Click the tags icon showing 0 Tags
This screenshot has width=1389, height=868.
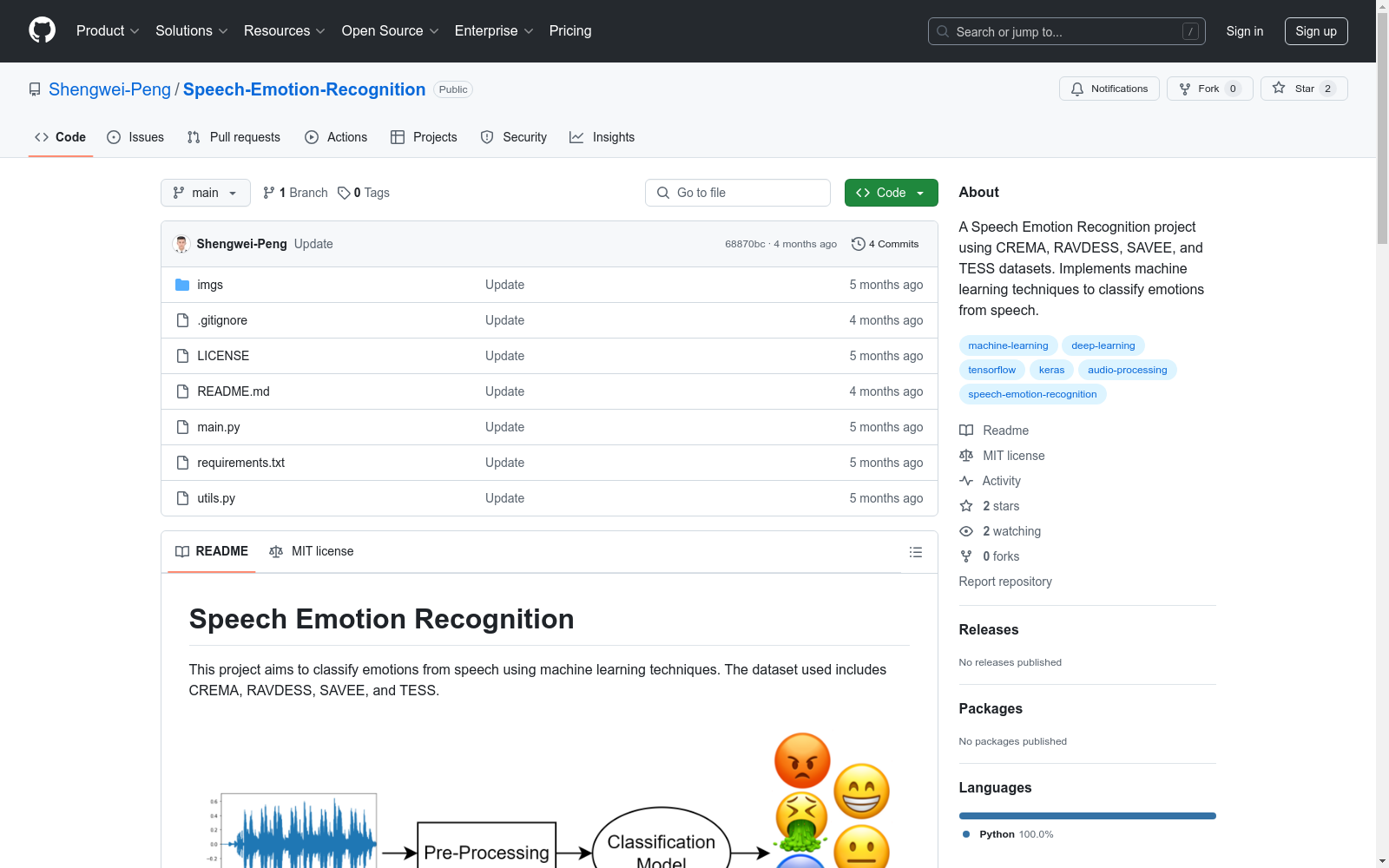tap(344, 193)
